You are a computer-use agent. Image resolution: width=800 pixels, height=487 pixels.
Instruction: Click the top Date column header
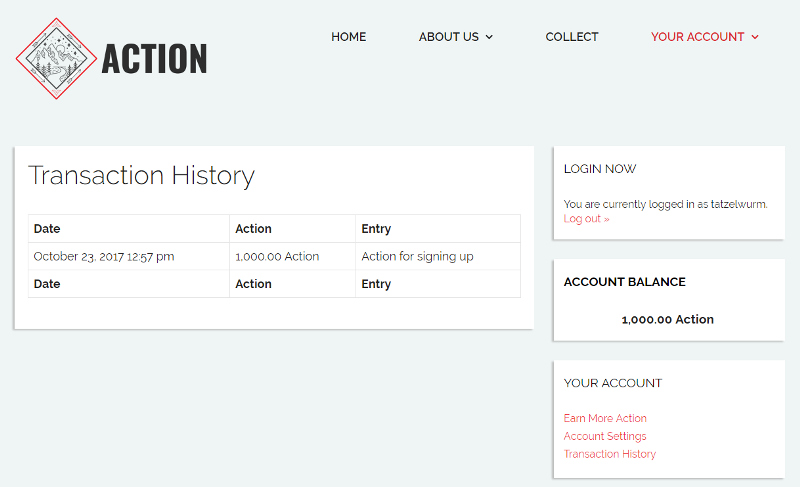pos(47,229)
